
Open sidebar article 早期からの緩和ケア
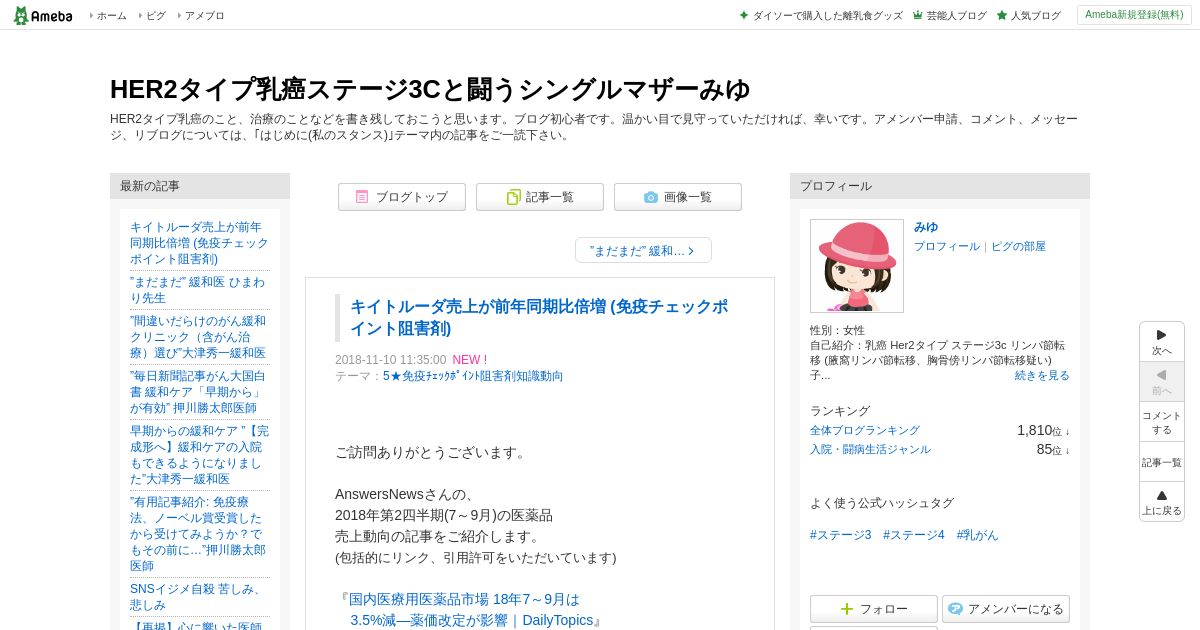click(199, 455)
